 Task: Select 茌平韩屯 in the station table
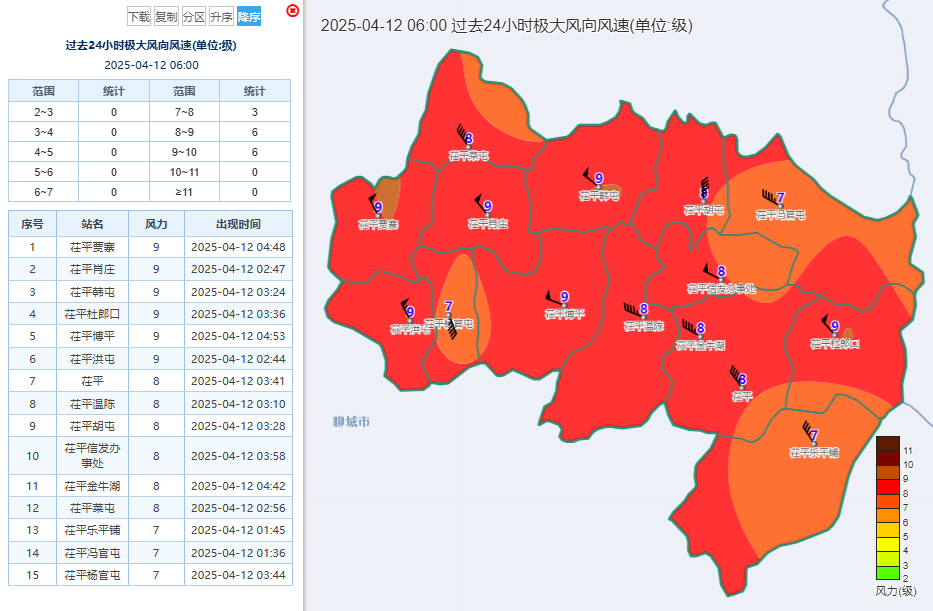click(x=92, y=292)
